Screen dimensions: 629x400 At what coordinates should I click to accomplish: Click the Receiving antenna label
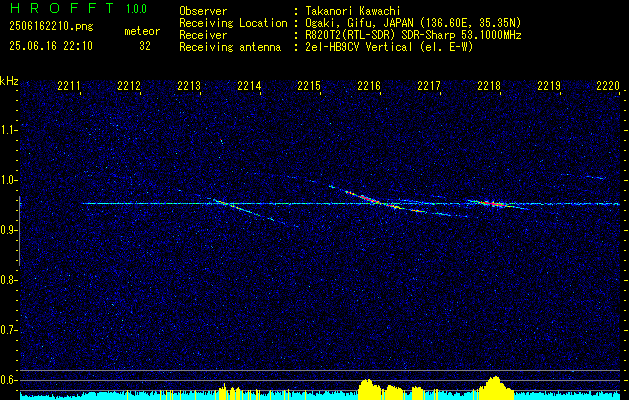(230, 47)
